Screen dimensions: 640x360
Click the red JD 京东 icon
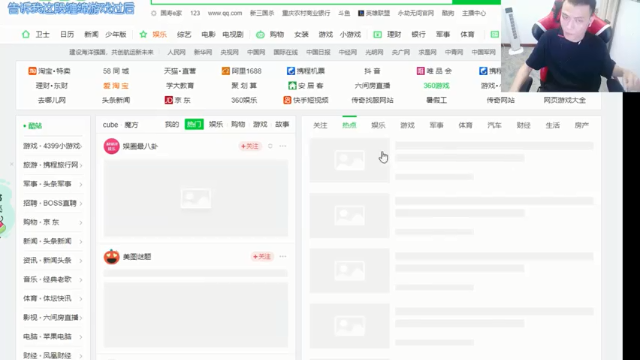click(x=169, y=100)
